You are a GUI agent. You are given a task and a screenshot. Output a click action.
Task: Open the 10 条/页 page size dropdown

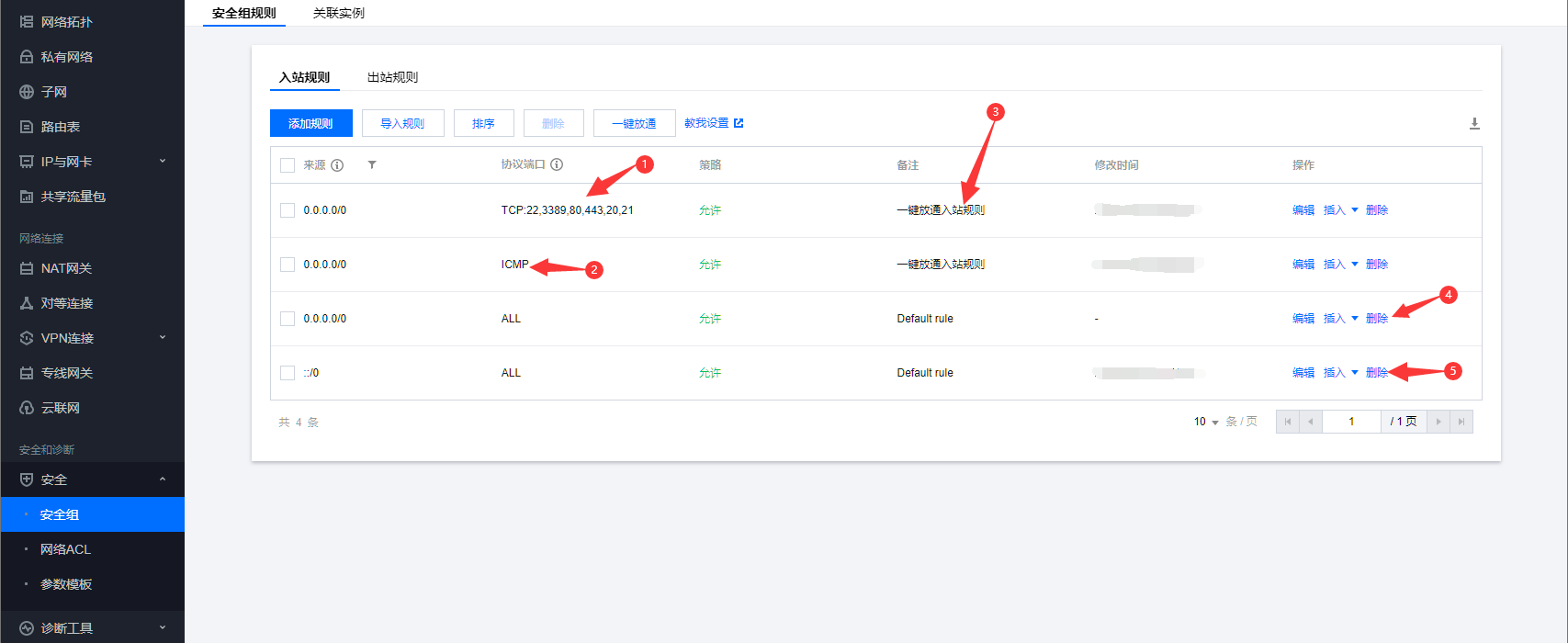point(1206,422)
